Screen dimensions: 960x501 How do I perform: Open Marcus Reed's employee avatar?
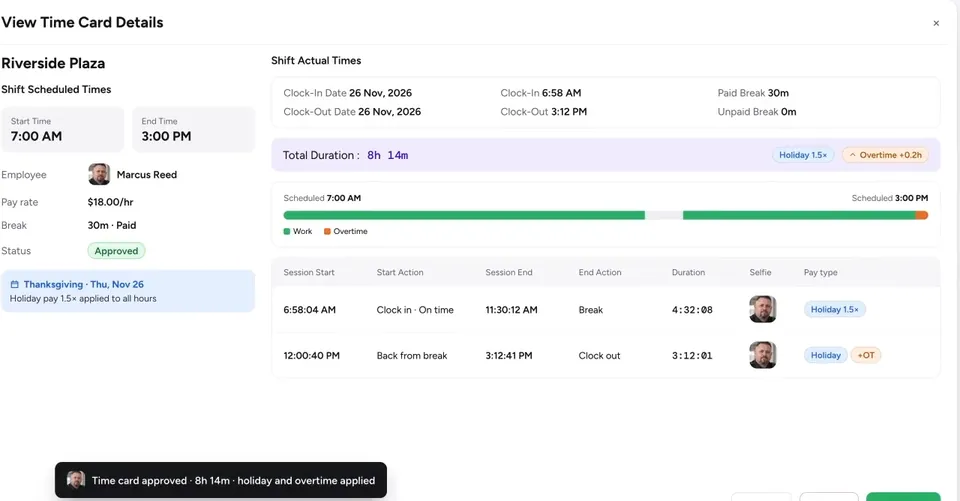click(x=99, y=175)
